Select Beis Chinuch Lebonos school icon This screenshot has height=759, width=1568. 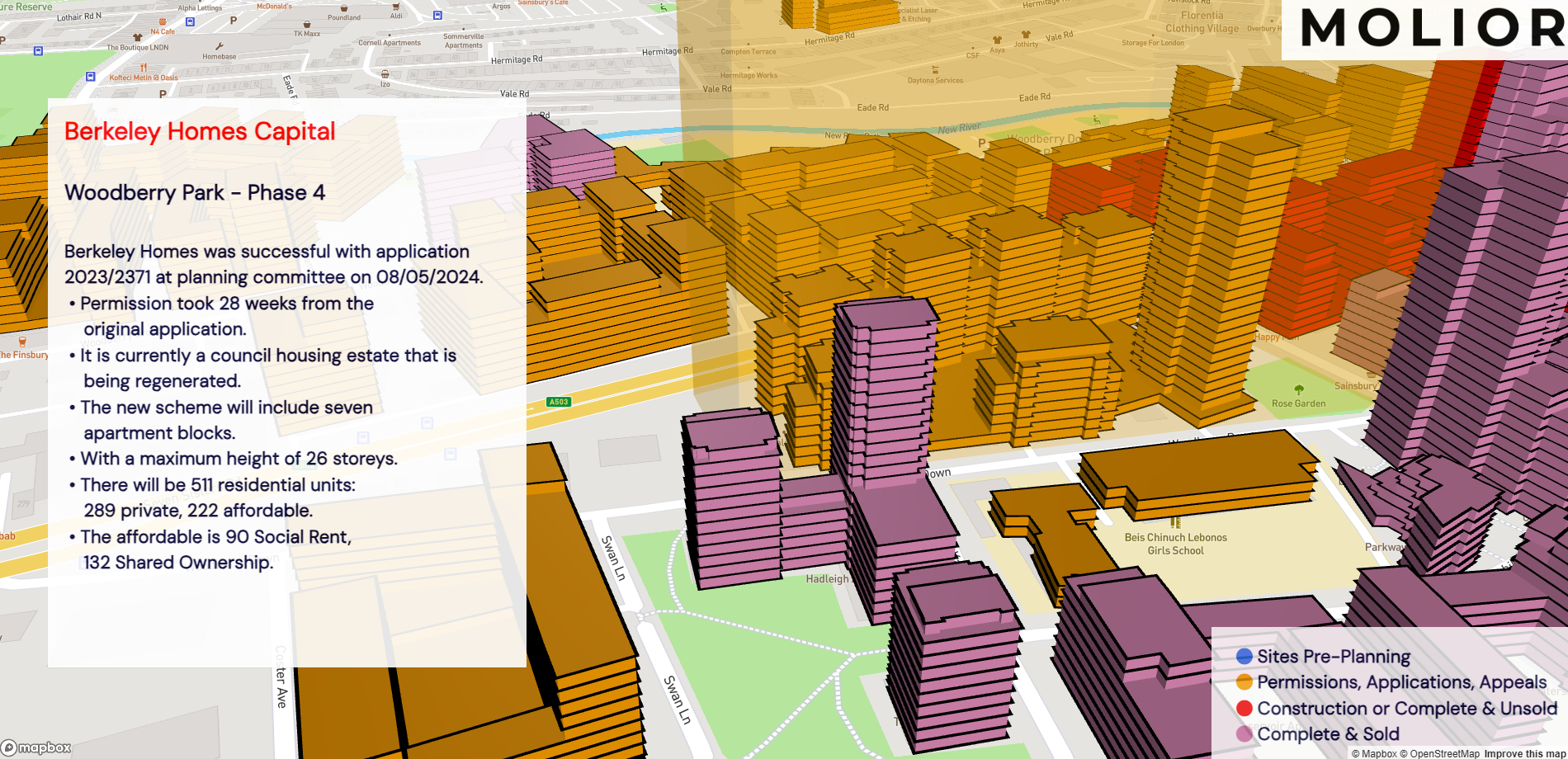coord(1175,523)
